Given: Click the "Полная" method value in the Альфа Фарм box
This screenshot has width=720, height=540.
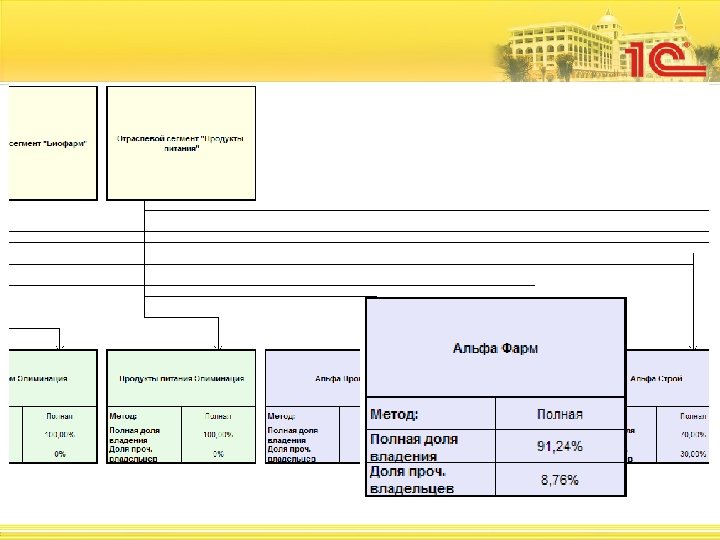Looking at the screenshot, I should pos(560,414).
